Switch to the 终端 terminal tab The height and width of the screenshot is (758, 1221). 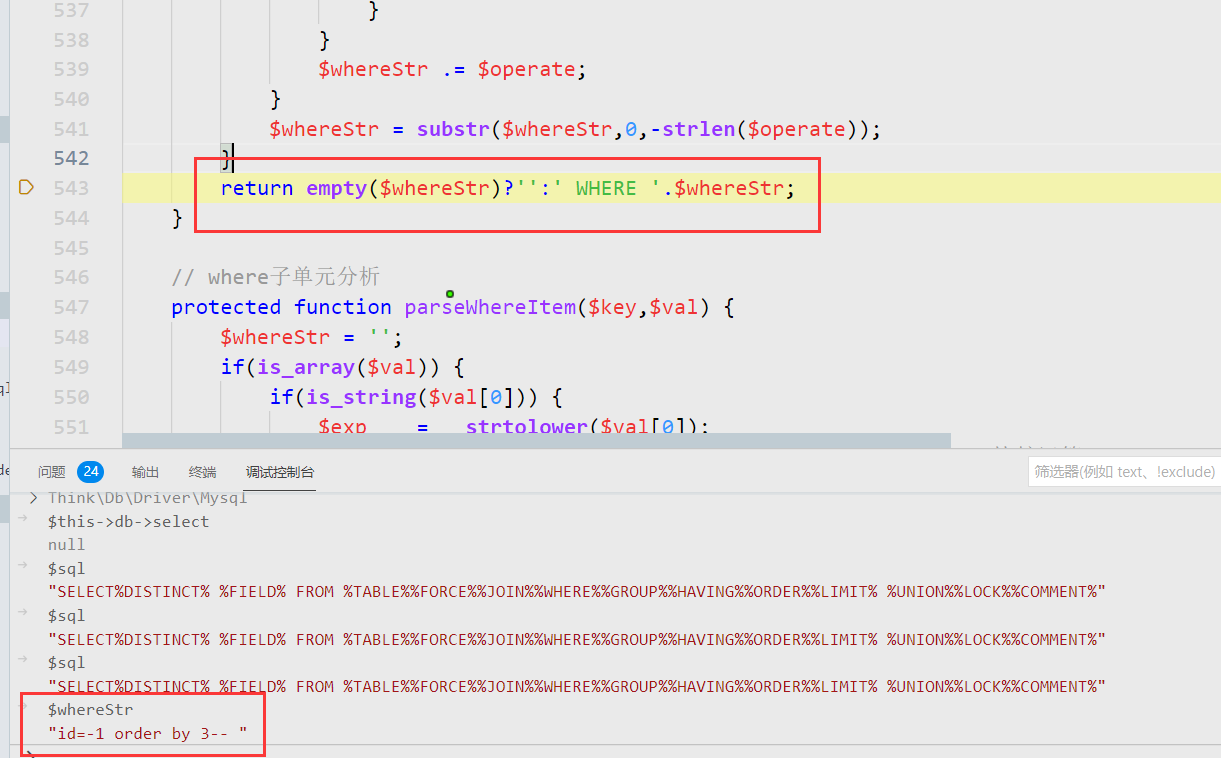tap(203, 472)
